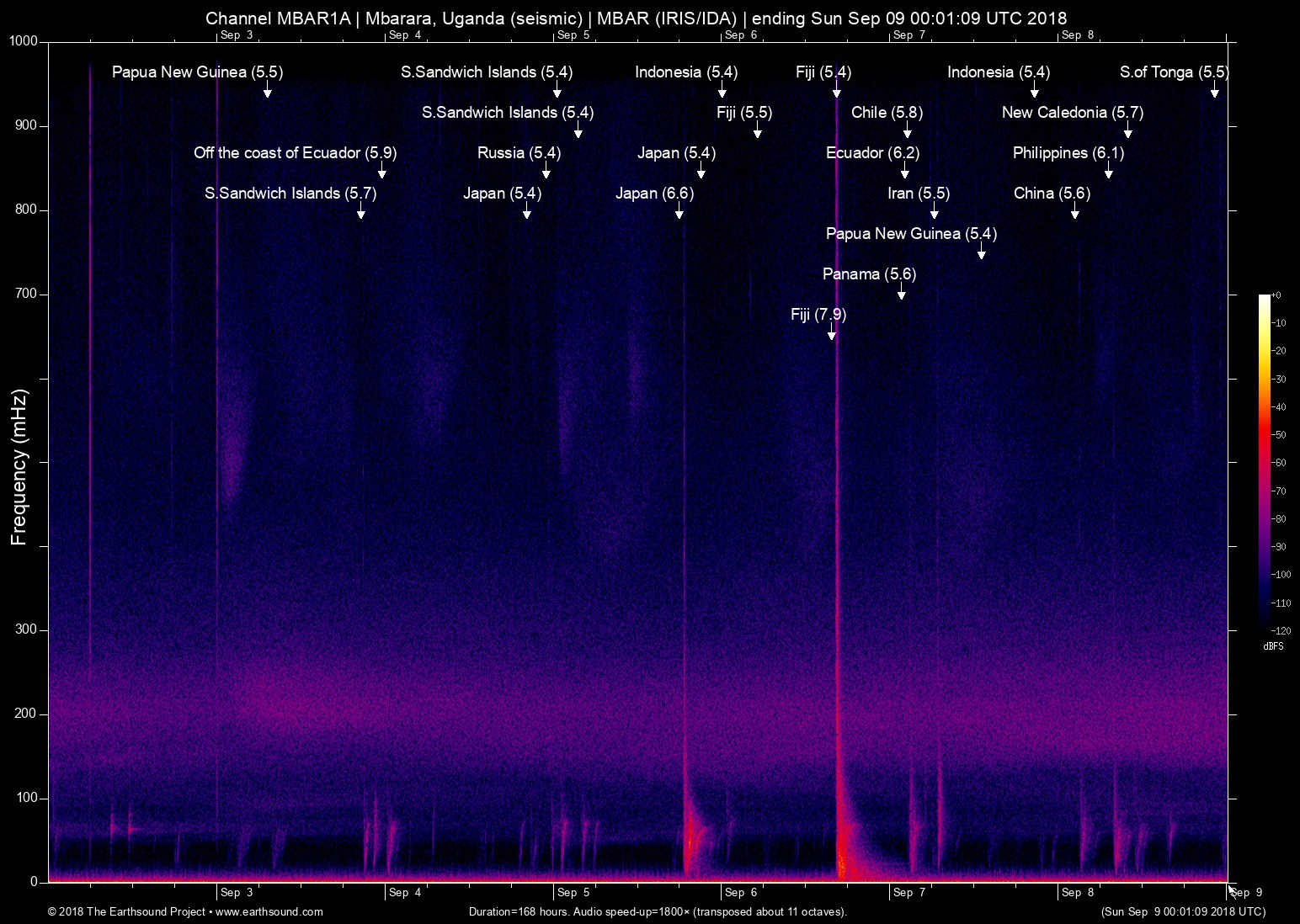Select the Japan (6.6) event label
The image size is (1300, 924).
654,194
